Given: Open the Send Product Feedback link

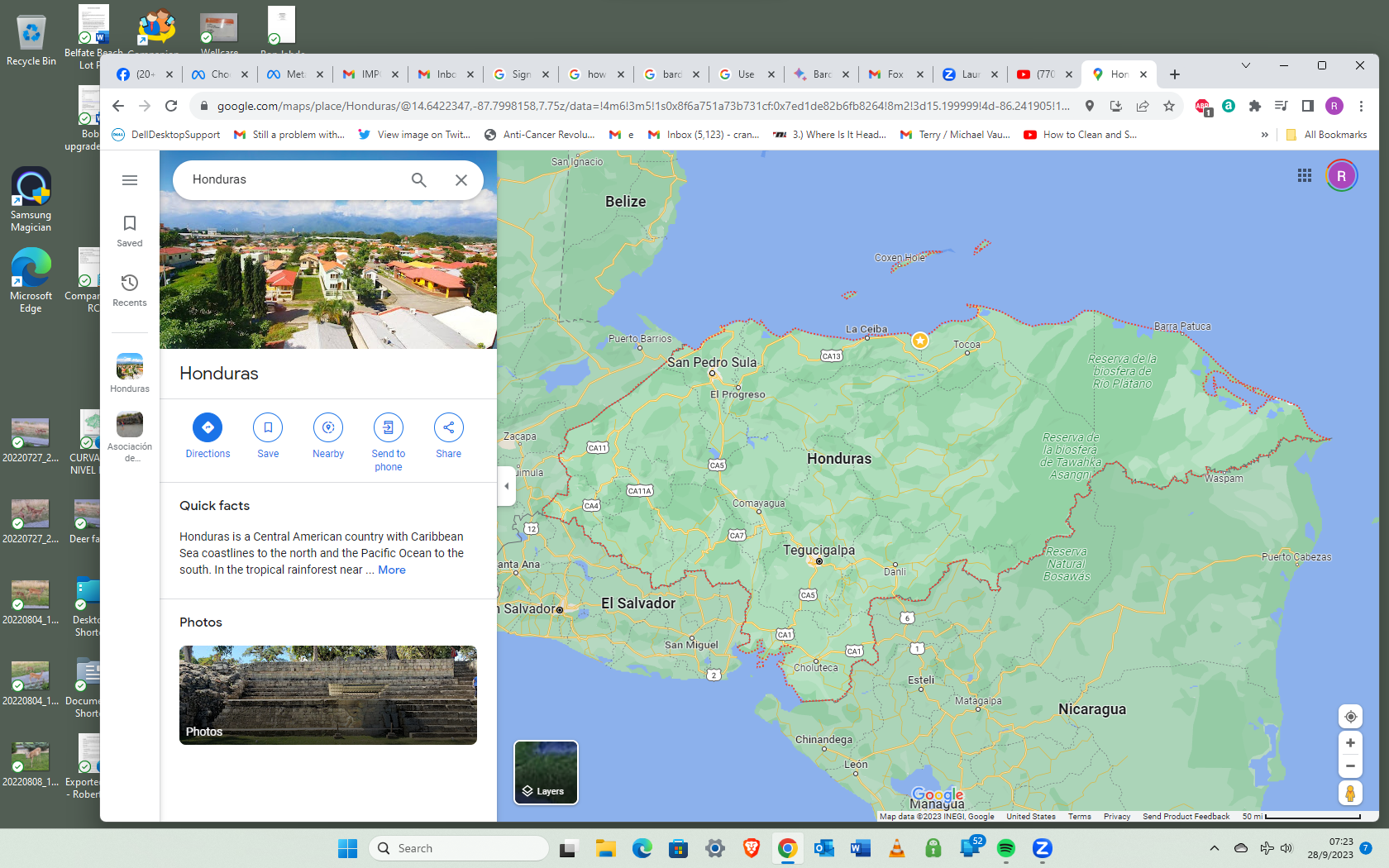Looking at the screenshot, I should [1186, 816].
